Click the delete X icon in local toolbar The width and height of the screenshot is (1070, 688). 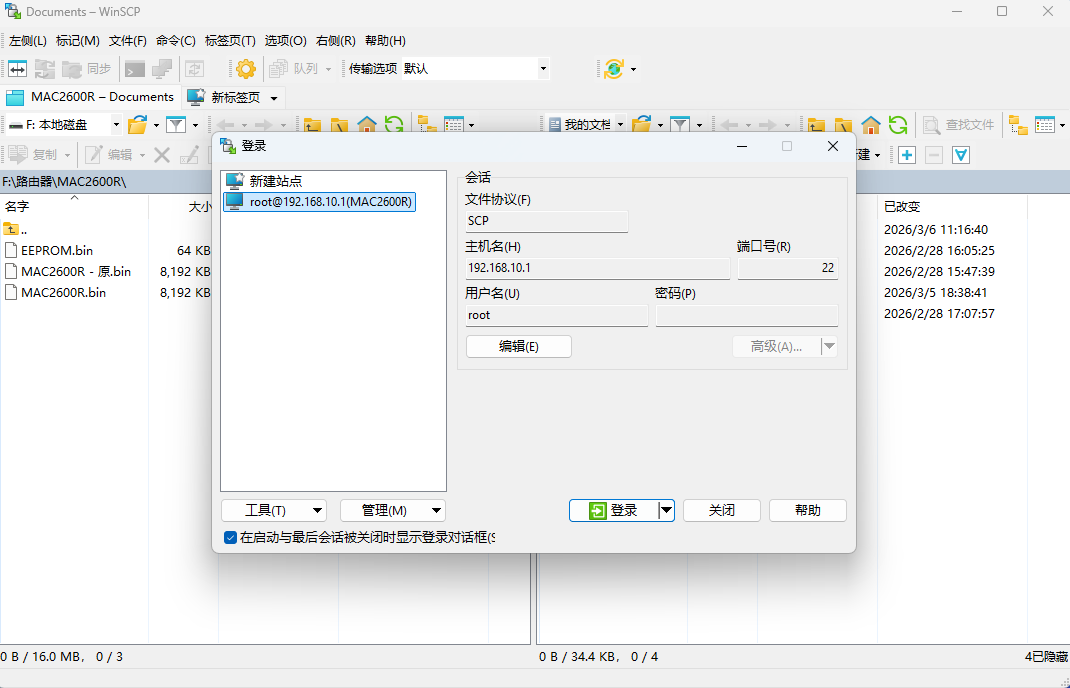coord(162,155)
